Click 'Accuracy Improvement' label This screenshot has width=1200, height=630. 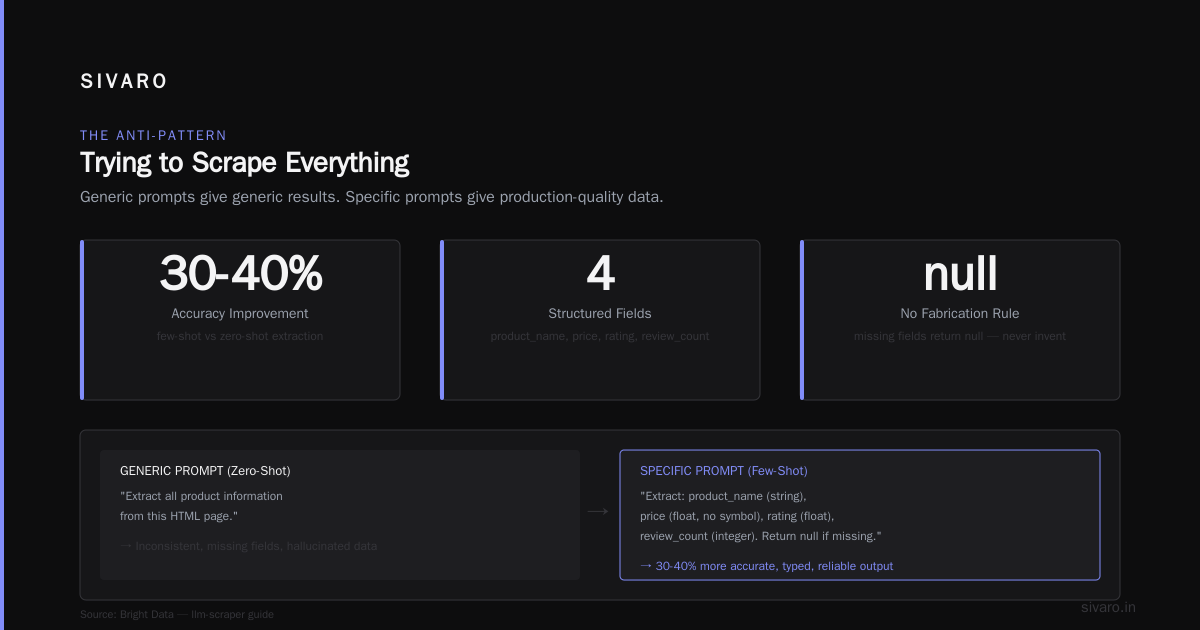240,314
